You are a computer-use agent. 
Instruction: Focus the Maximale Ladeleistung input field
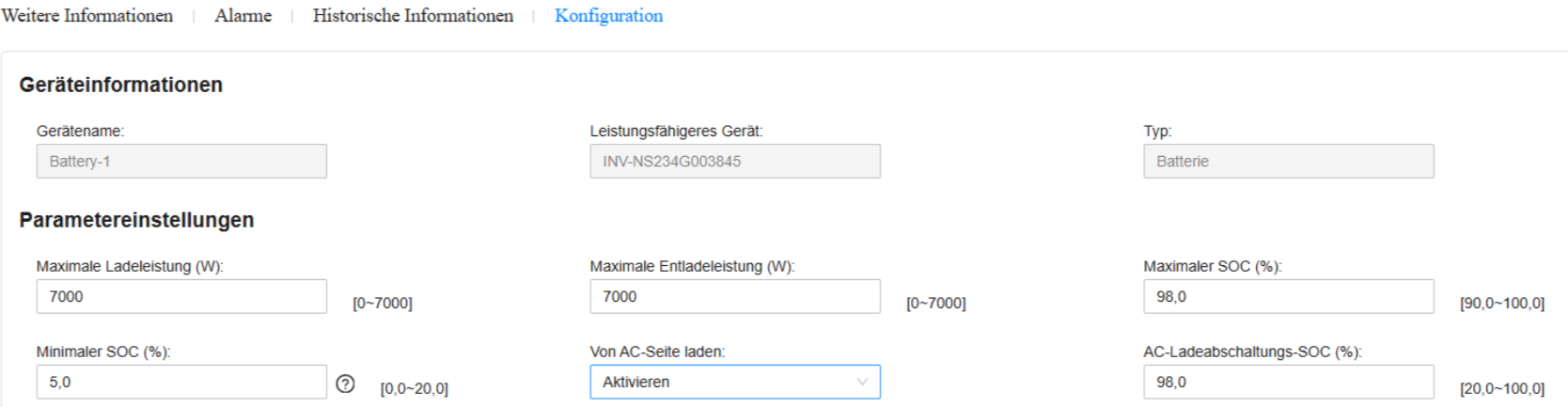(181, 296)
